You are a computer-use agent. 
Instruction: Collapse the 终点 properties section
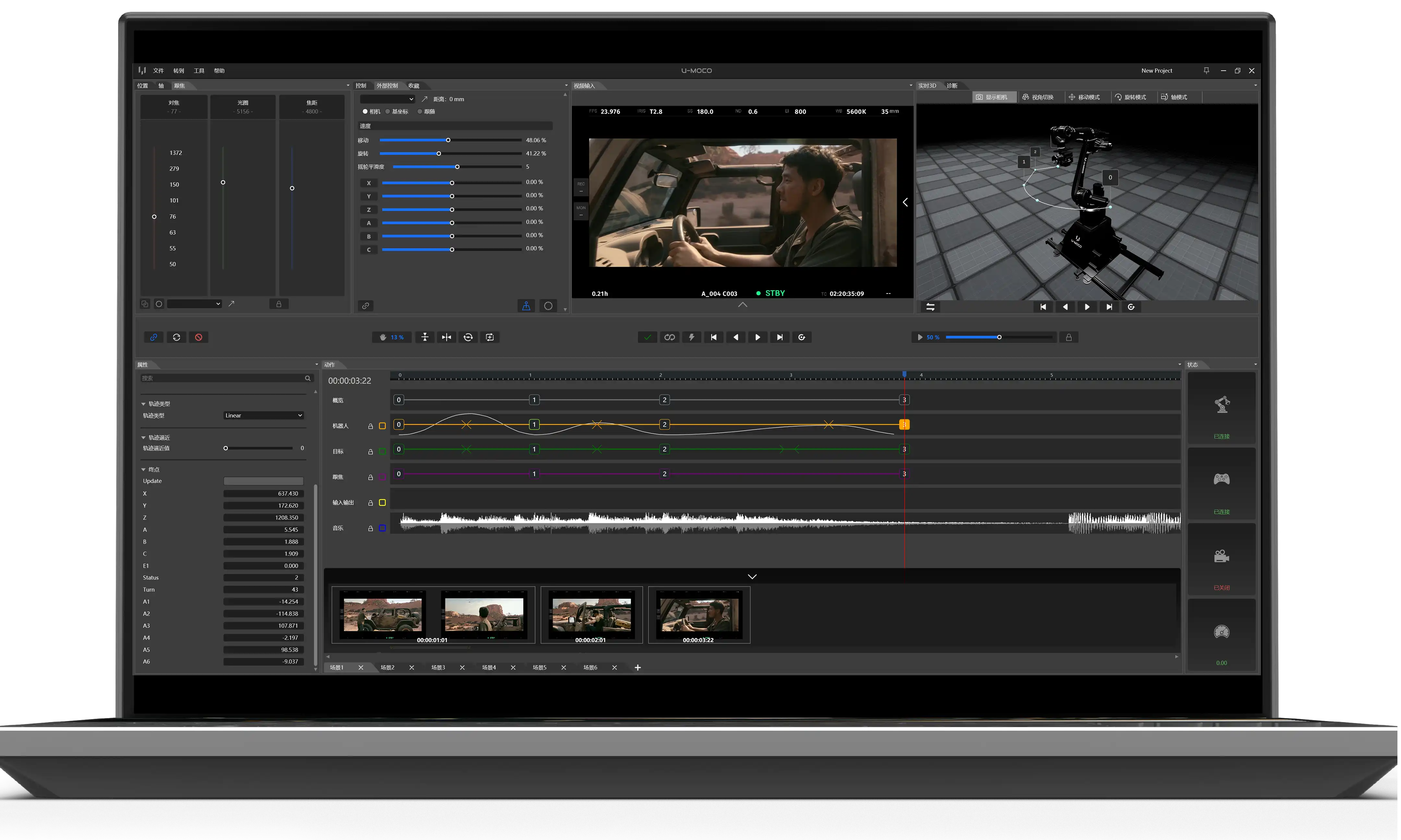(143, 470)
